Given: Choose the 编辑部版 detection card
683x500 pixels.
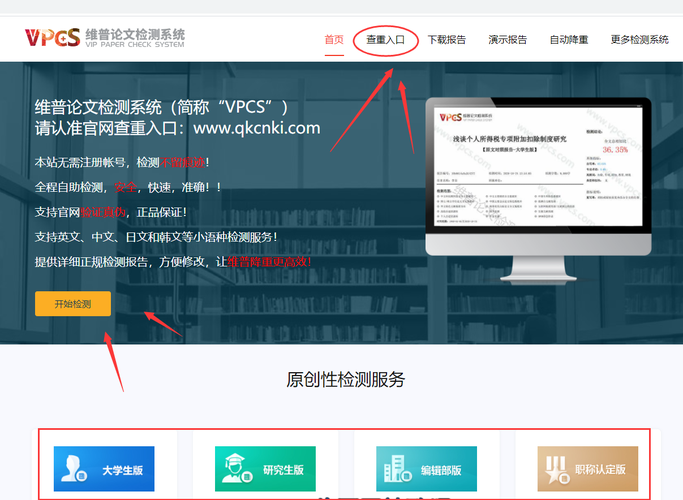Looking at the screenshot, I should (x=426, y=469).
